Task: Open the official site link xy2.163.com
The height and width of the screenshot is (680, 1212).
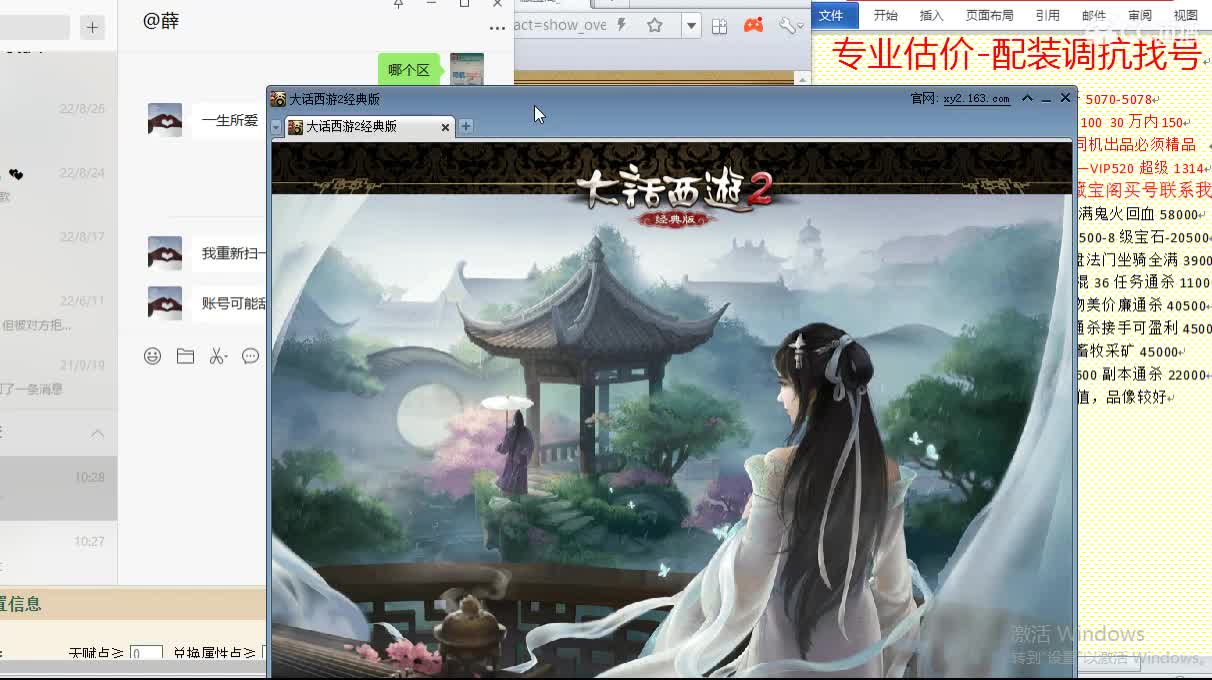Action: click(976, 99)
